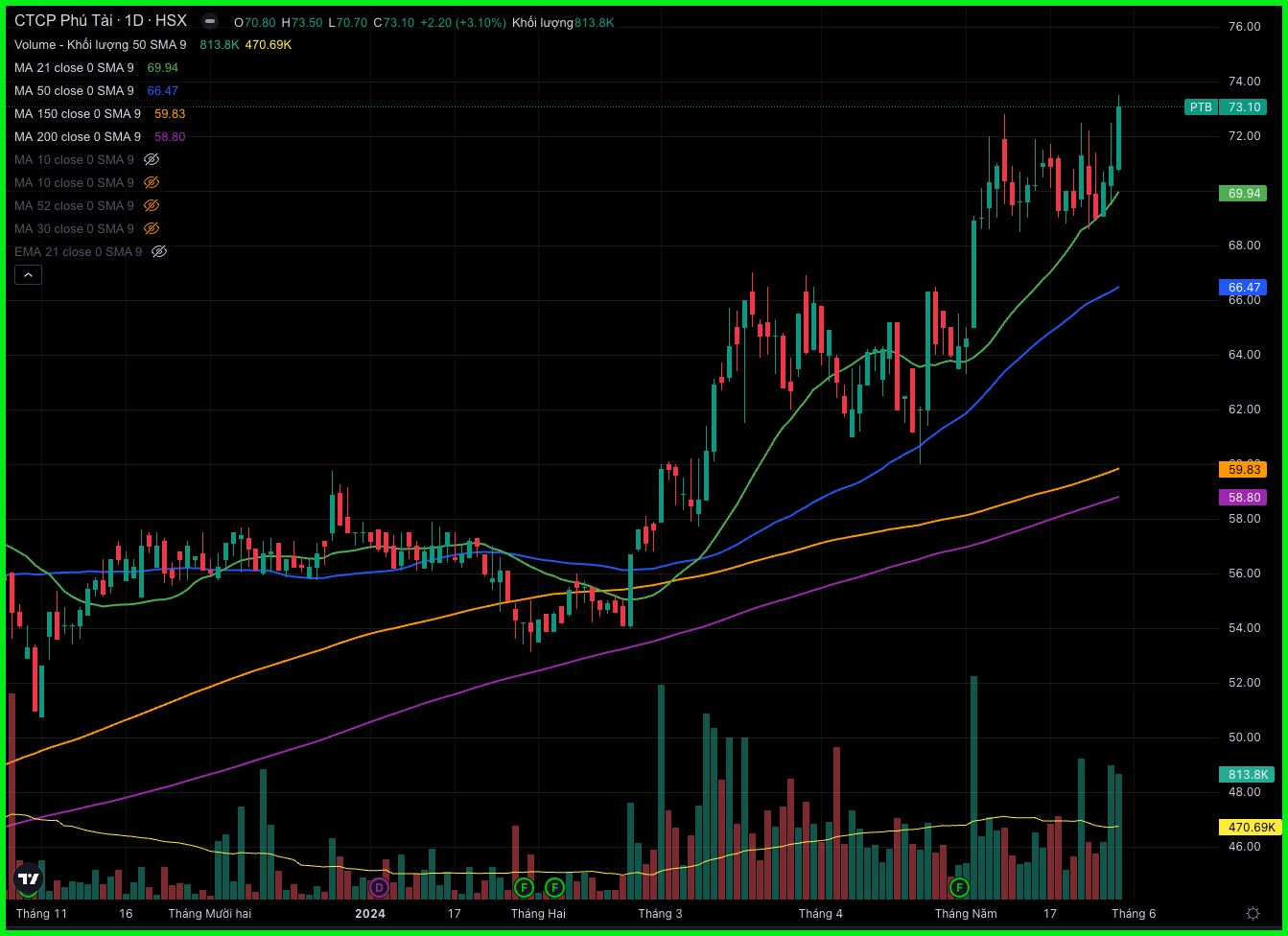
Task: Click the change value +2.20 (+3.10%)
Action: [x=462, y=22]
